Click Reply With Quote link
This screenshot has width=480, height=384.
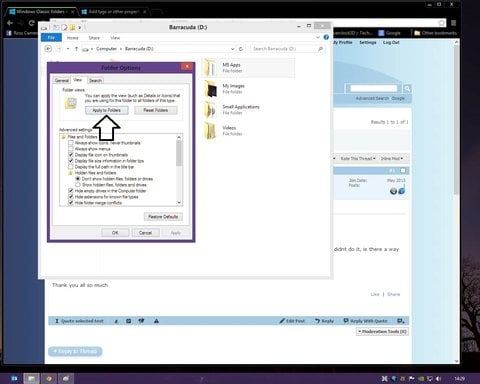click(365, 321)
